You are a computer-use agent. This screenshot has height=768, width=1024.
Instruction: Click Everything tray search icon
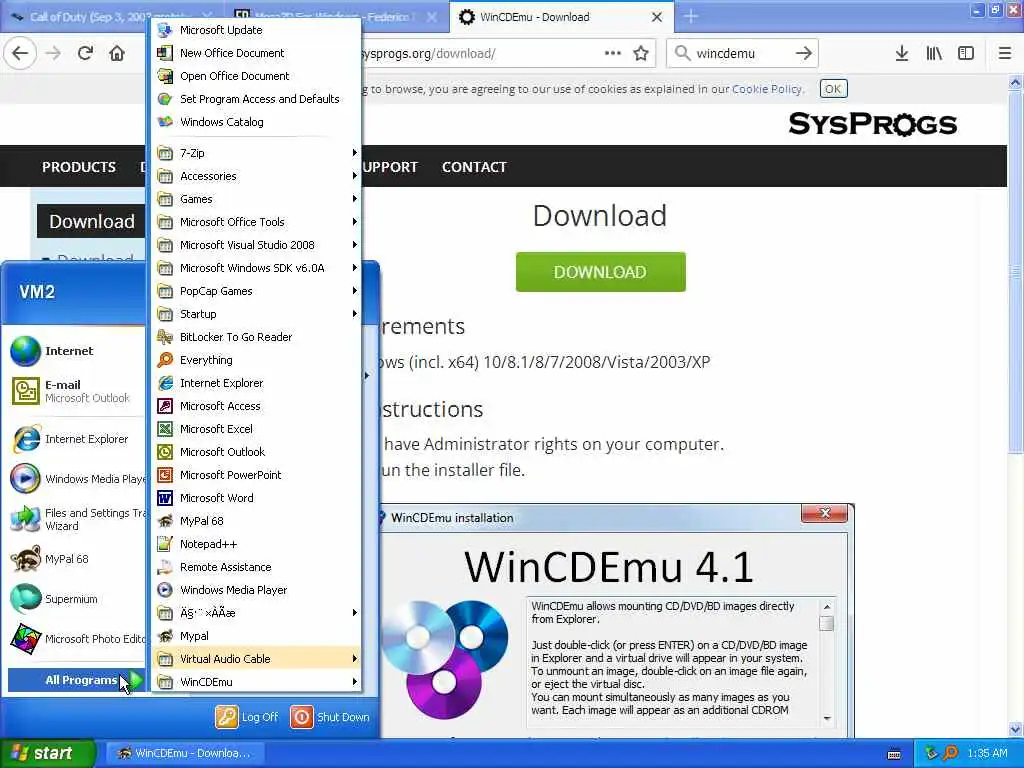click(x=950, y=753)
